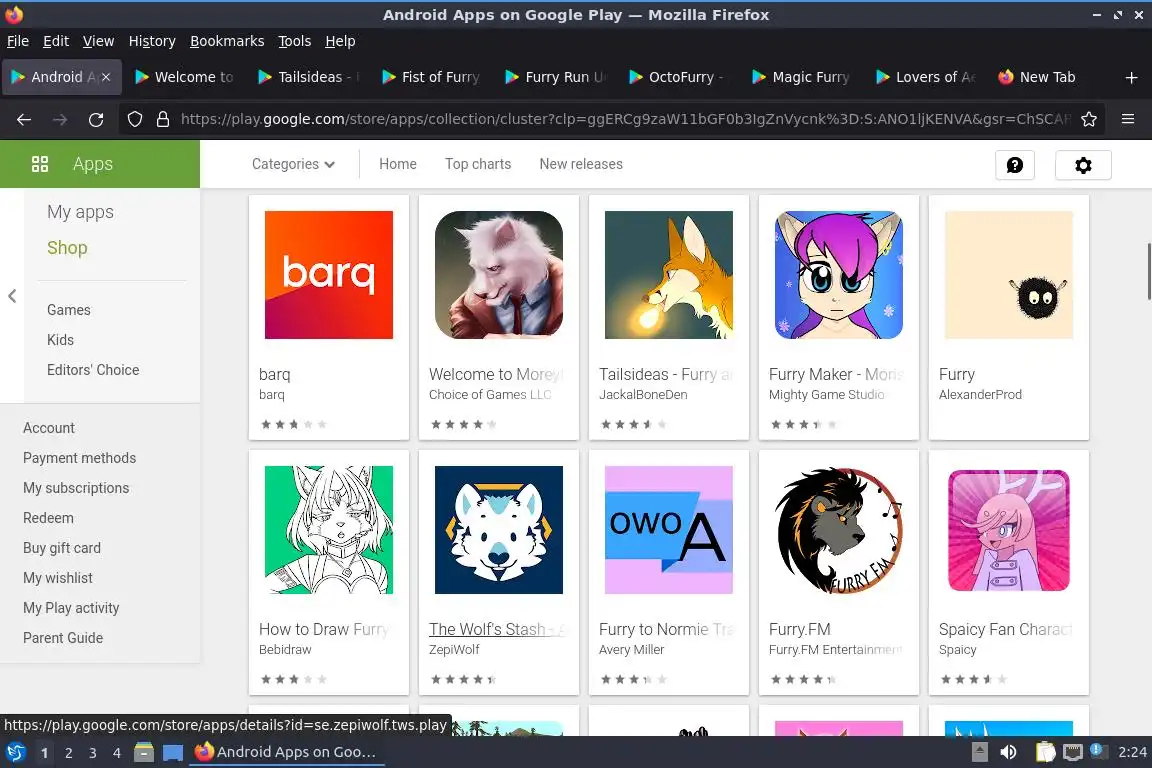Viewport: 1152px width, 768px height.
Task: Open the Welcome to Moreytown wolf icon
Action: click(x=499, y=275)
